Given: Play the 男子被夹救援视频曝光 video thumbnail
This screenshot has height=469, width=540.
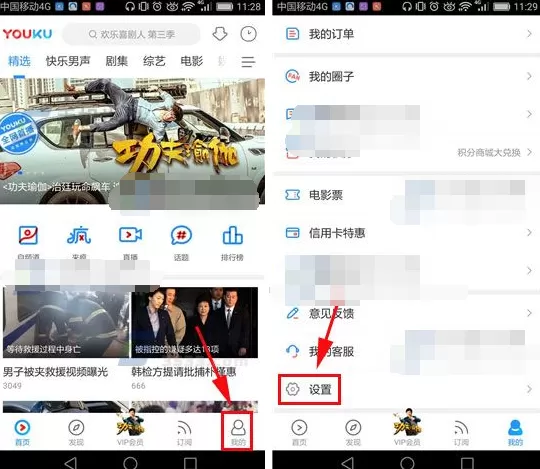Looking at the screenshot, I should [66, 323].
